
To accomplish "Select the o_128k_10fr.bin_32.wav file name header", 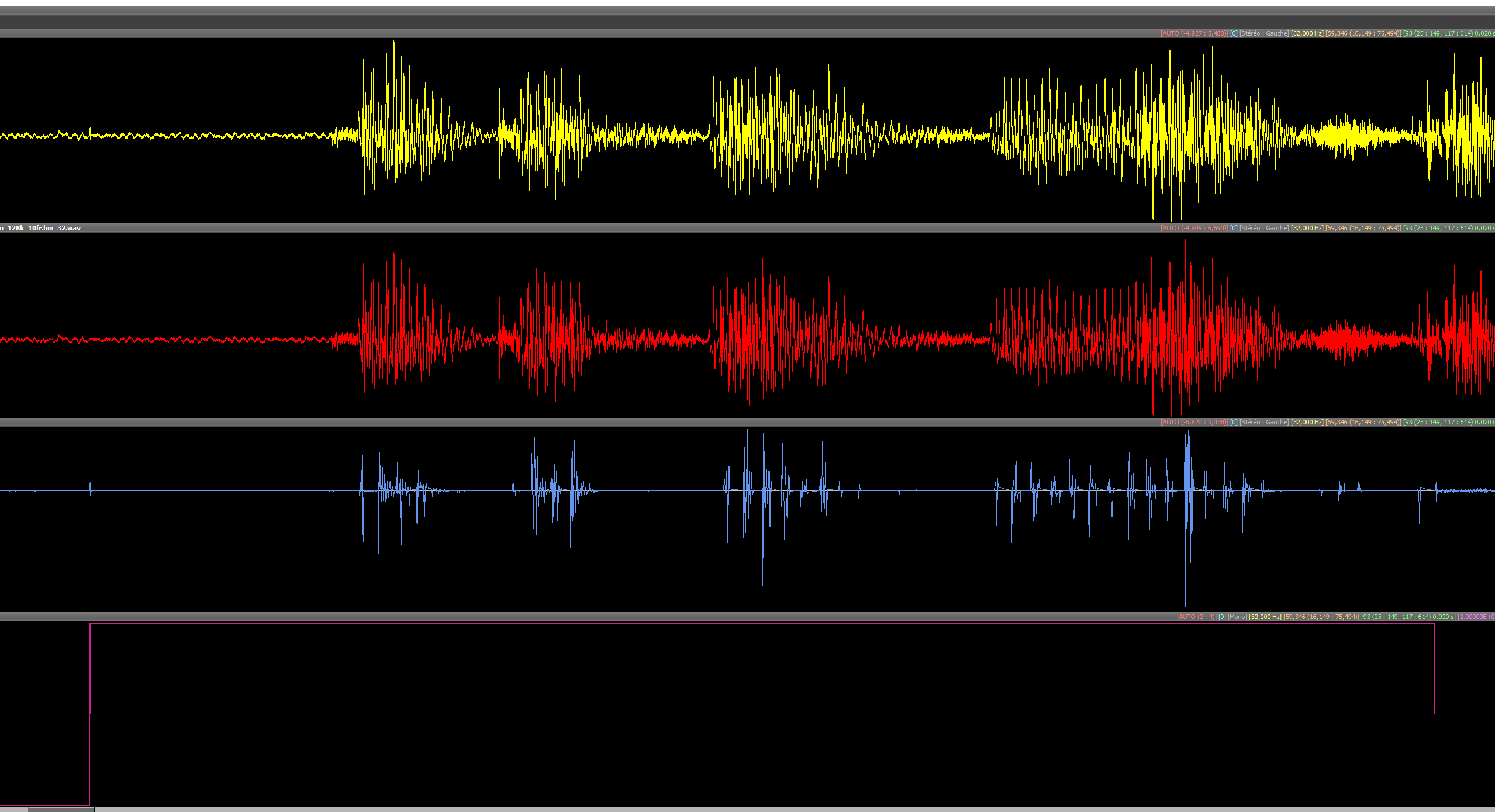I will coord(40,228).
